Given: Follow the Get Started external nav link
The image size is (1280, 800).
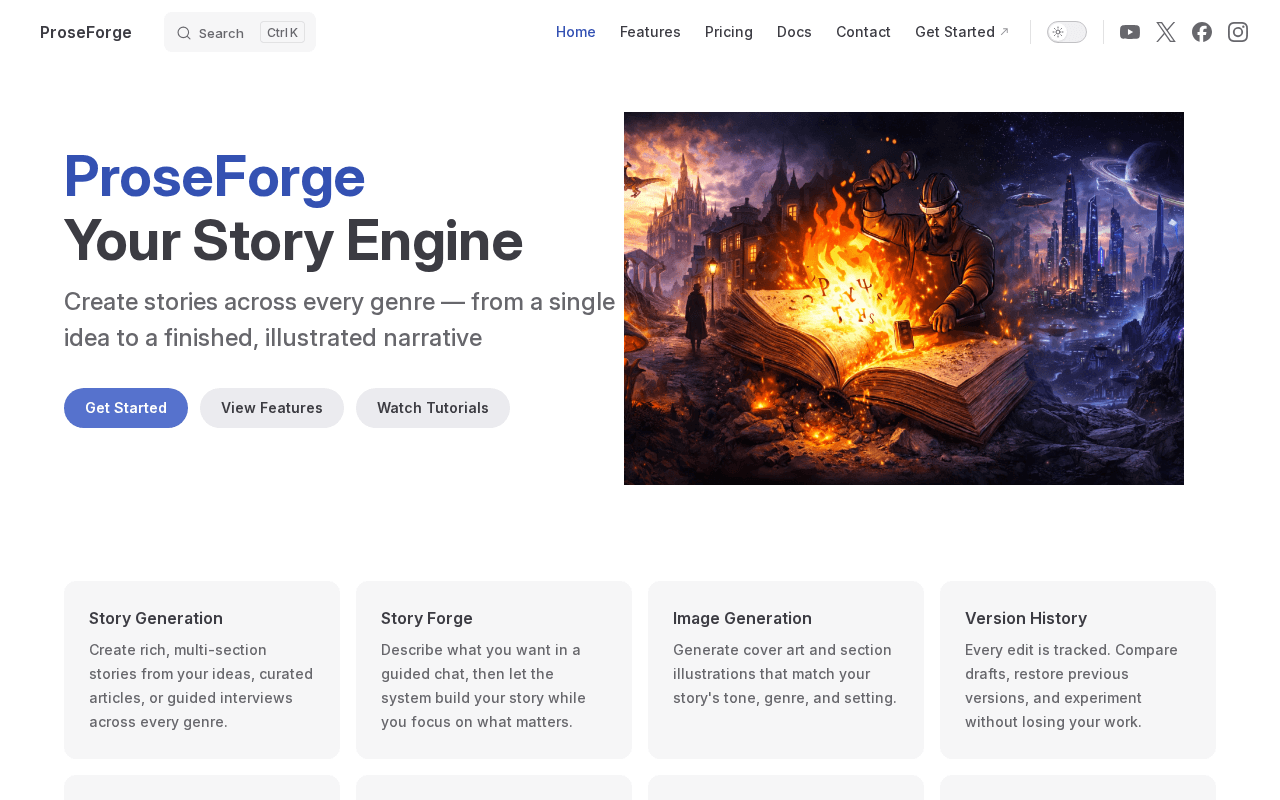Looking at the screenshot, I should (x=962, y=32).
